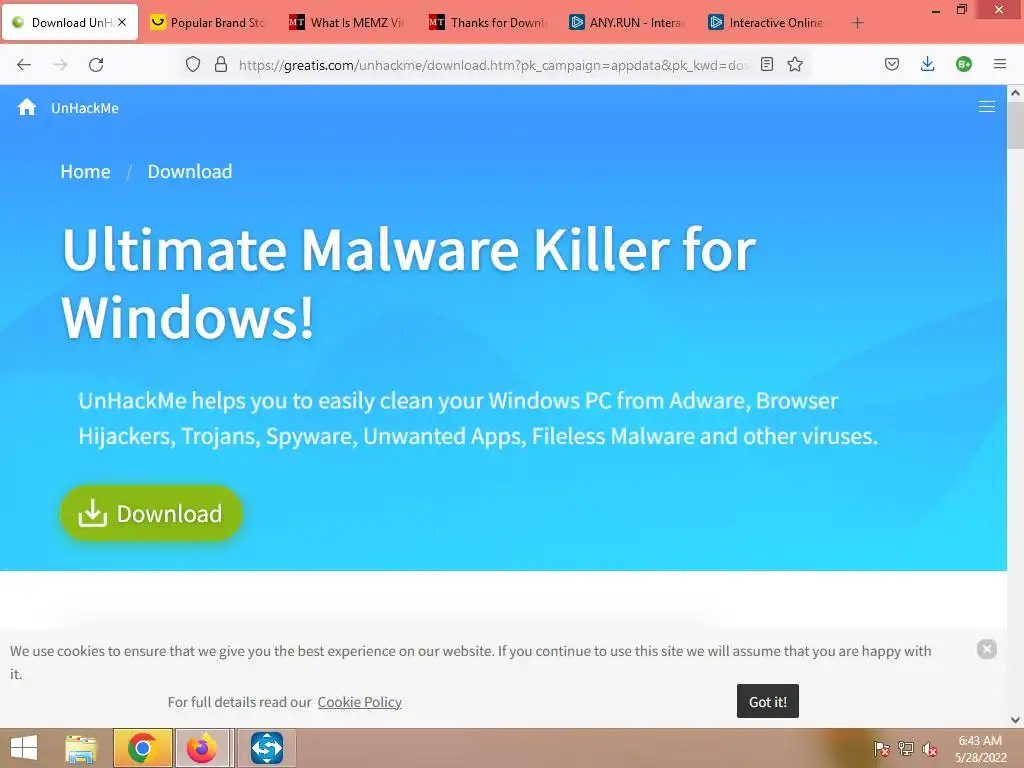Switch to What Is MEMZ Virus tab

348,23
